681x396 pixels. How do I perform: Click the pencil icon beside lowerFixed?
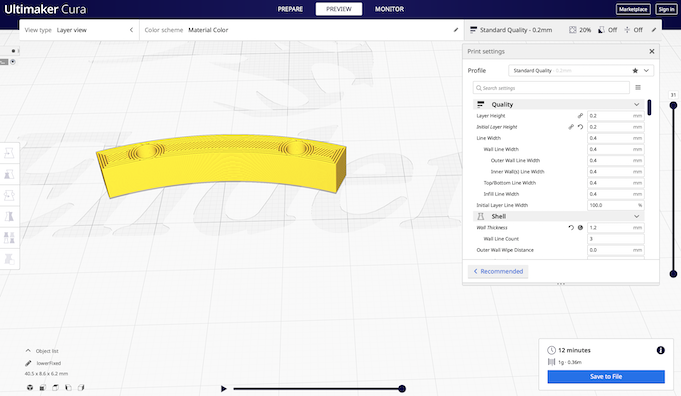(28, 363)
